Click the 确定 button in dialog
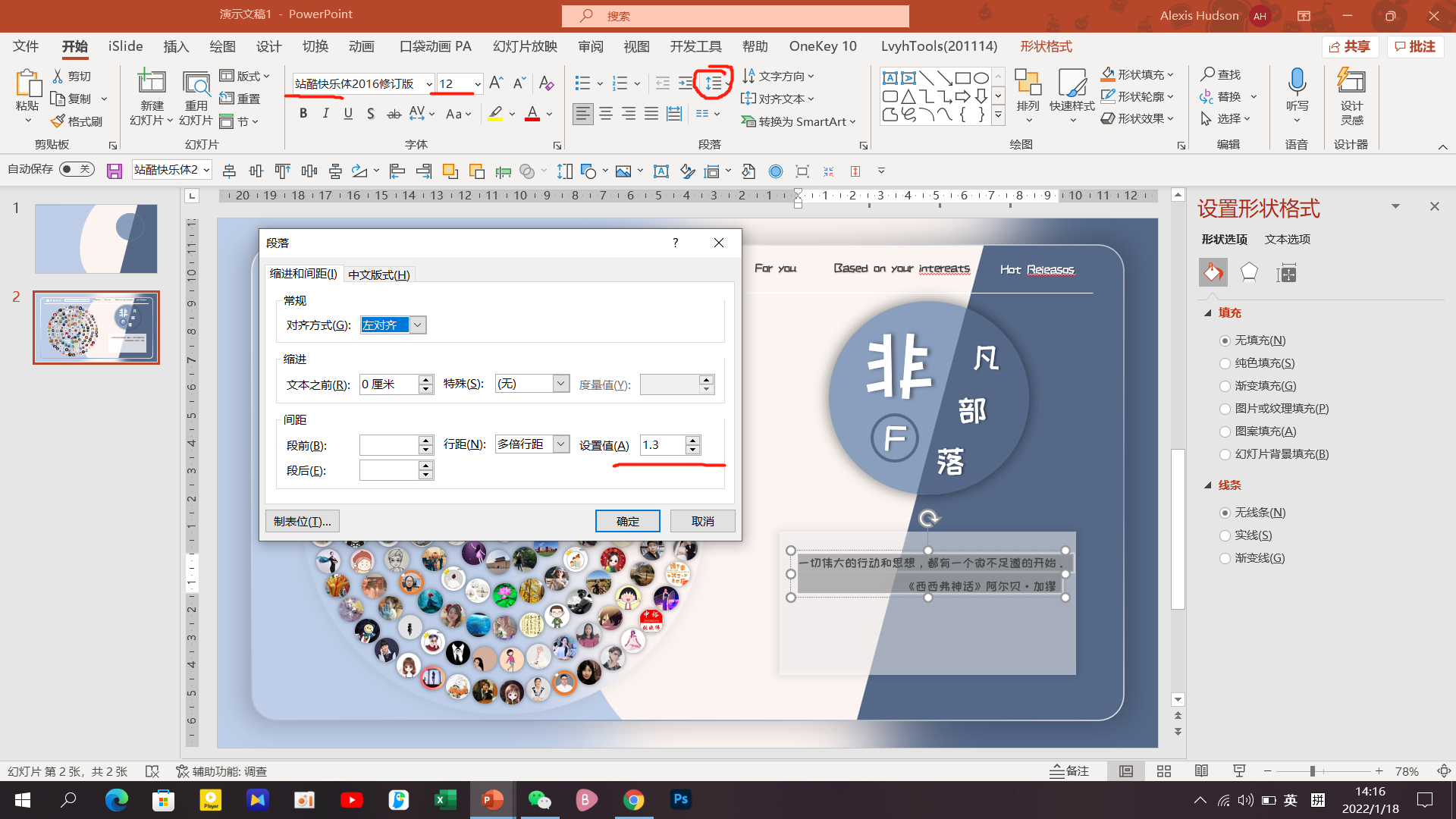The height and width of the screenshot is (819, 1456). (627, 521)
